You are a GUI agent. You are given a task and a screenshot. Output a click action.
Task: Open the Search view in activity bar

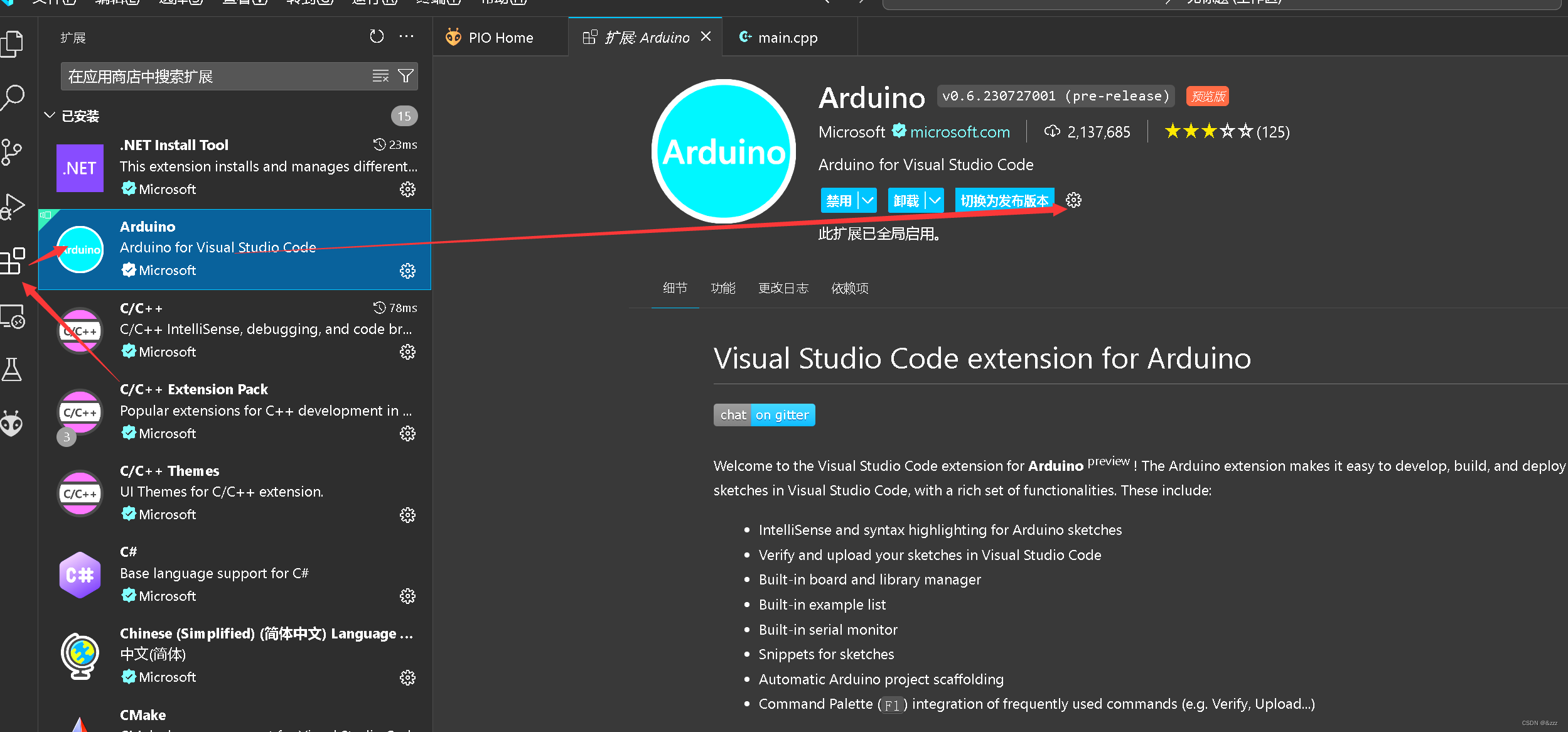(12, 98)
